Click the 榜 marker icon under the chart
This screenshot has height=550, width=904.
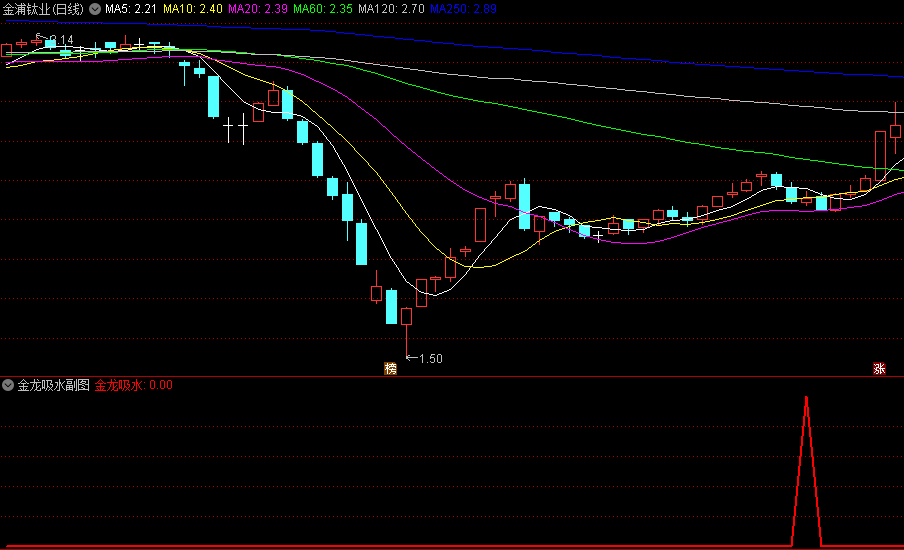pyautogui.click(x=390, y=368)
